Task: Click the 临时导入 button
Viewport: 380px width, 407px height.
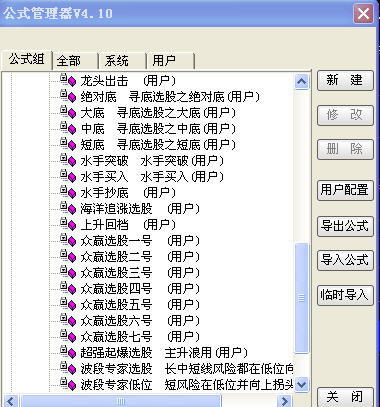Action: coord(345,295)
